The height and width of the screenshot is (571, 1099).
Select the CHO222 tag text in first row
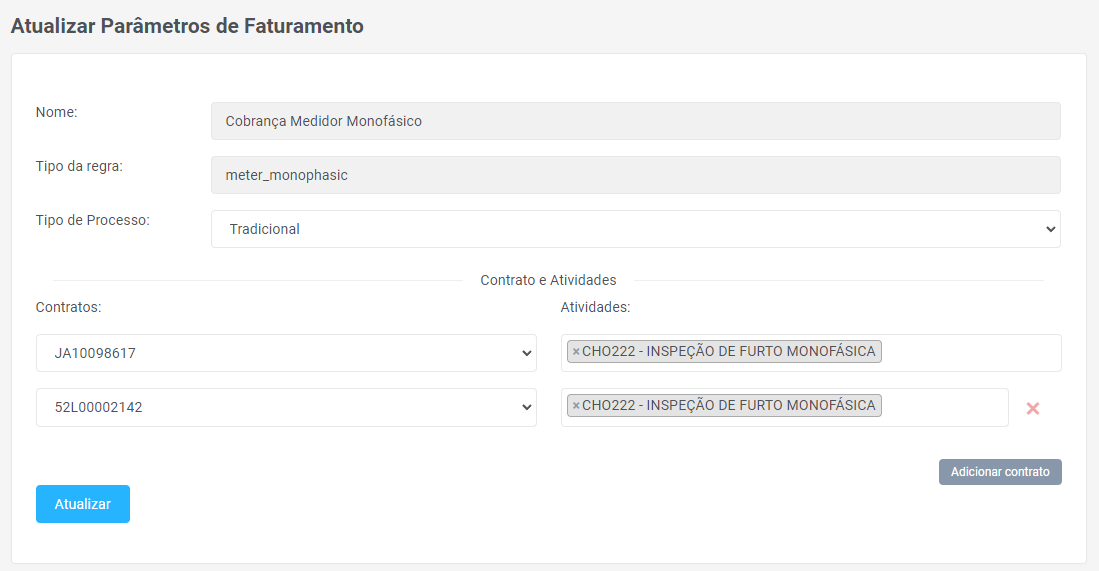tap(728, 352)
